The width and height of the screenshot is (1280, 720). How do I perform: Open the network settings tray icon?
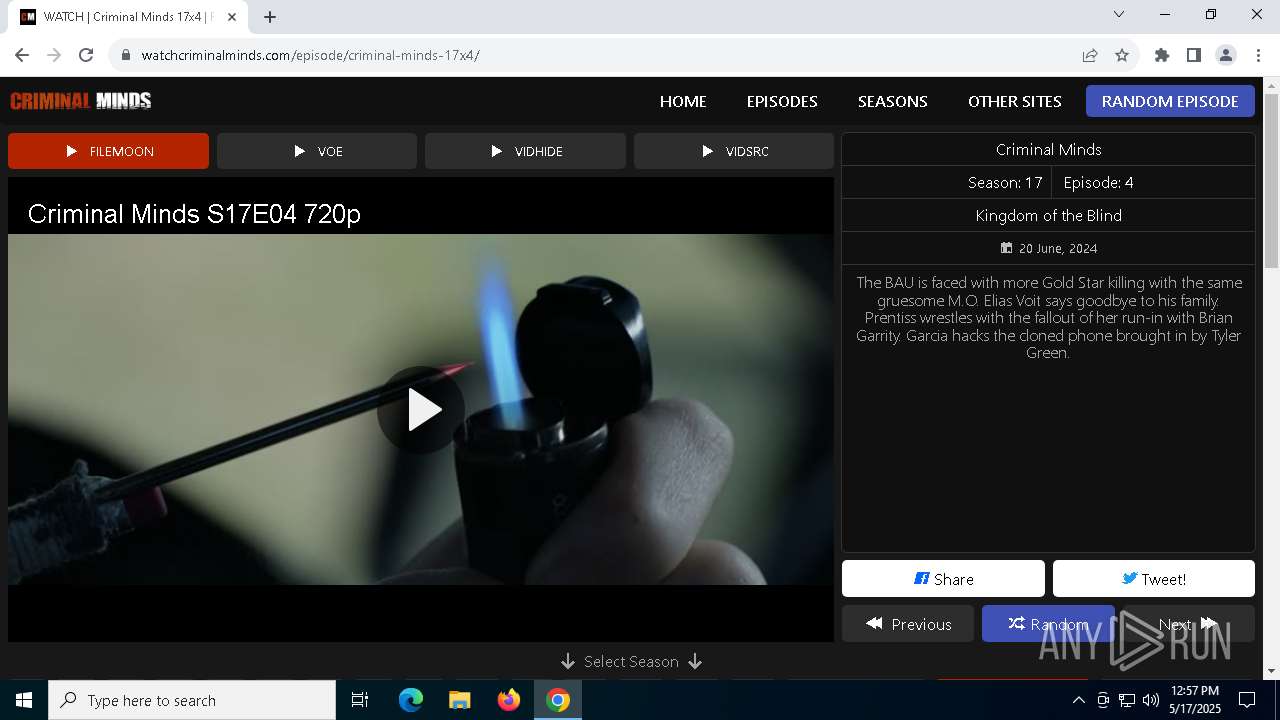[1127, 700]
